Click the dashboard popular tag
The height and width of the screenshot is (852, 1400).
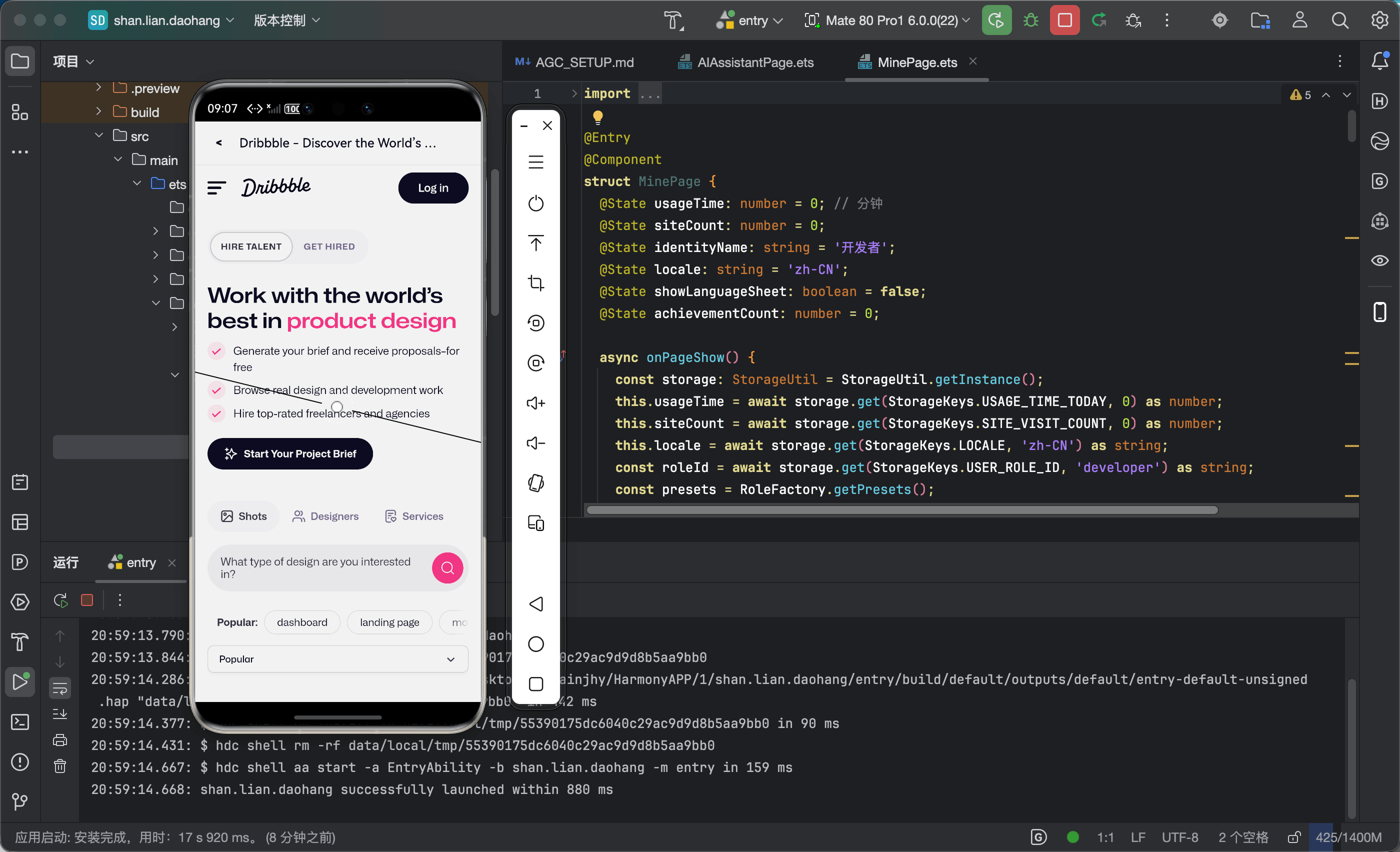tap(301, 622)
